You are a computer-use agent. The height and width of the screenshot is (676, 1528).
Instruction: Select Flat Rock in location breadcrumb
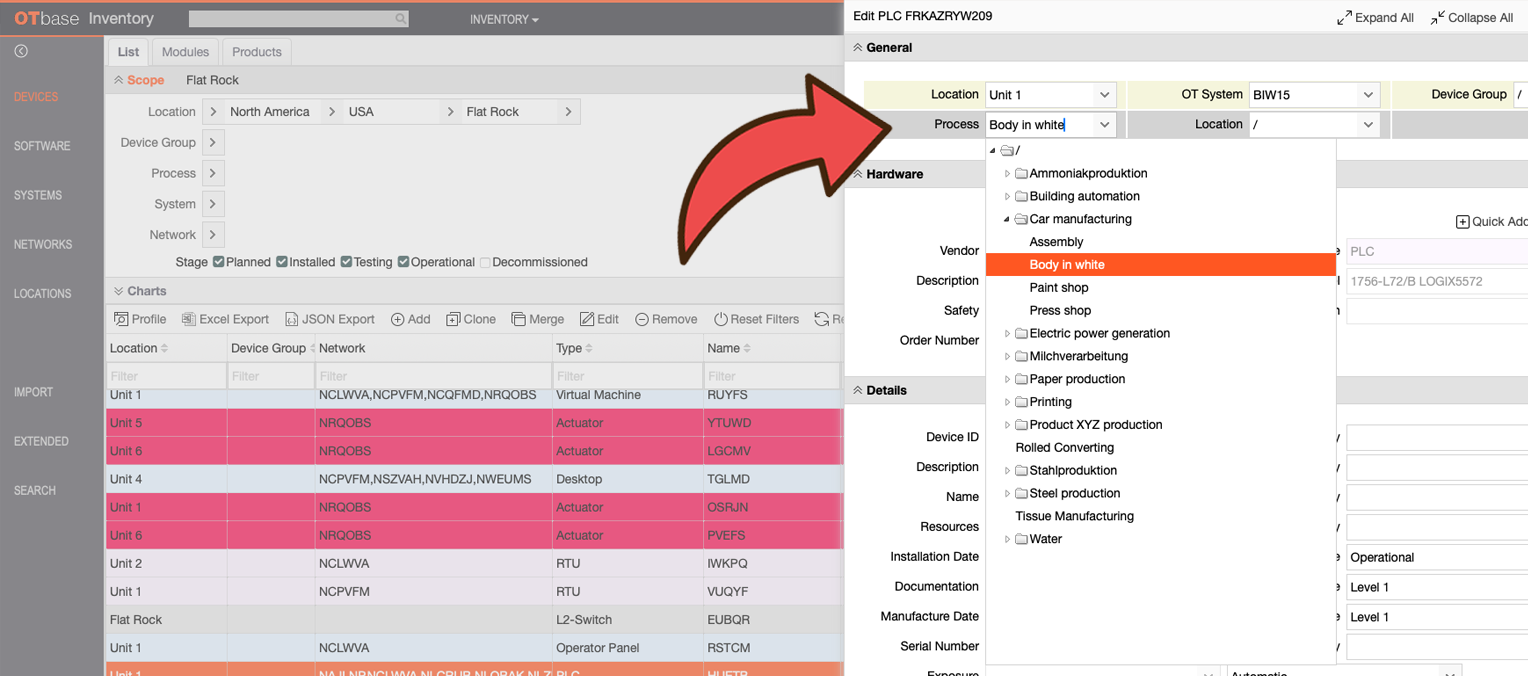click(x=492, y=112)
